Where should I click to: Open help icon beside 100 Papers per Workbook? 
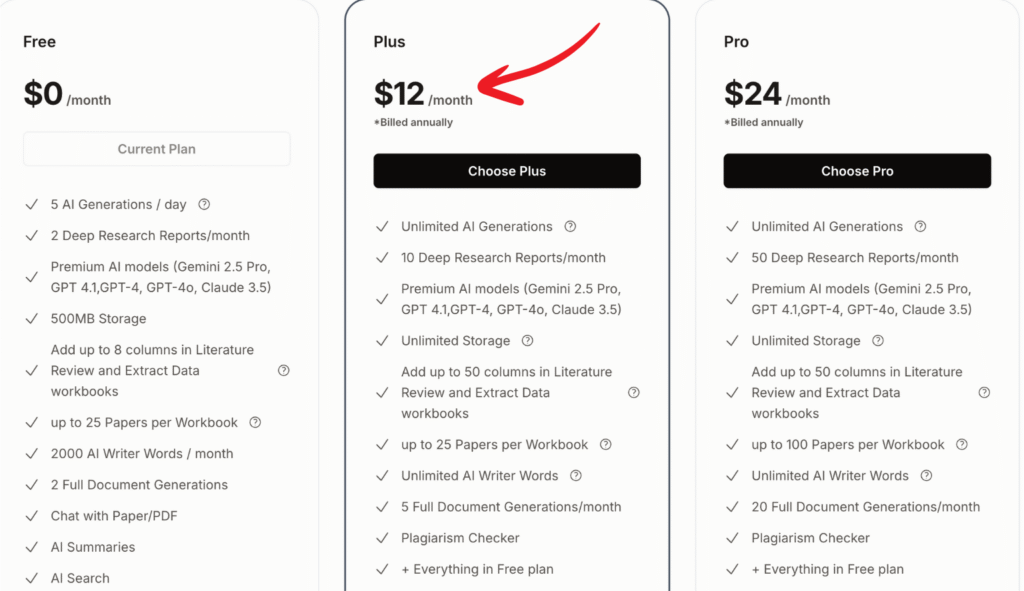961,444
